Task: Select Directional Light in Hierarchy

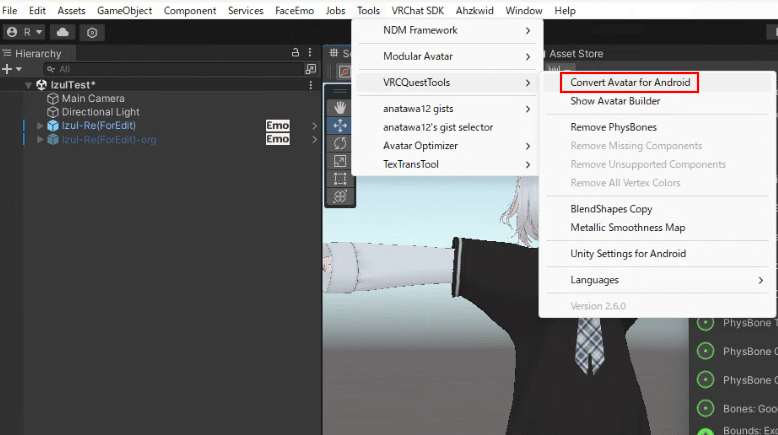Action: (100, 112)
